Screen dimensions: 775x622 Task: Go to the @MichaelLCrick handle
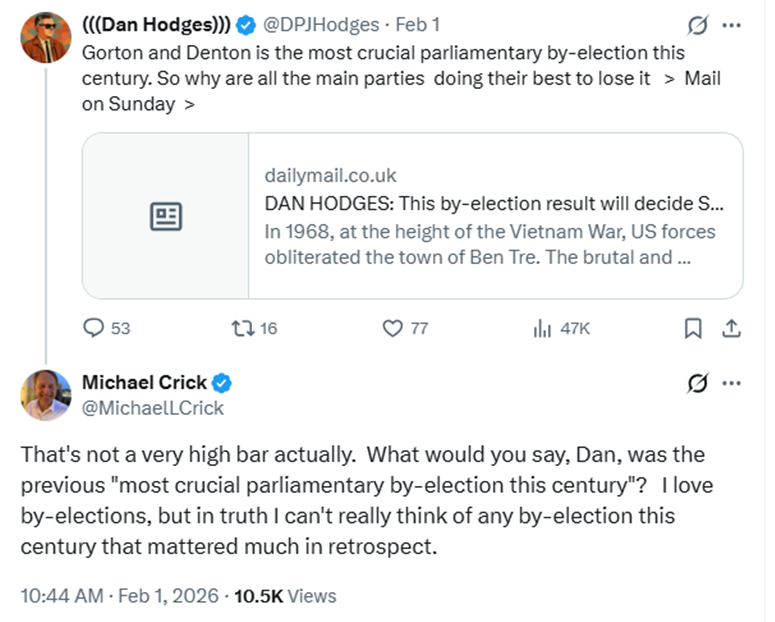[153, 408]
